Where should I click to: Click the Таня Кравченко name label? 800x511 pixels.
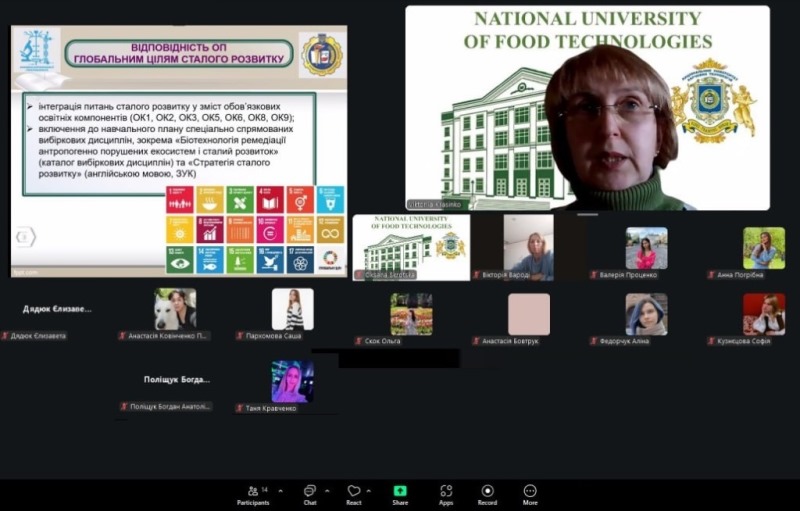[x=270, y=408]
